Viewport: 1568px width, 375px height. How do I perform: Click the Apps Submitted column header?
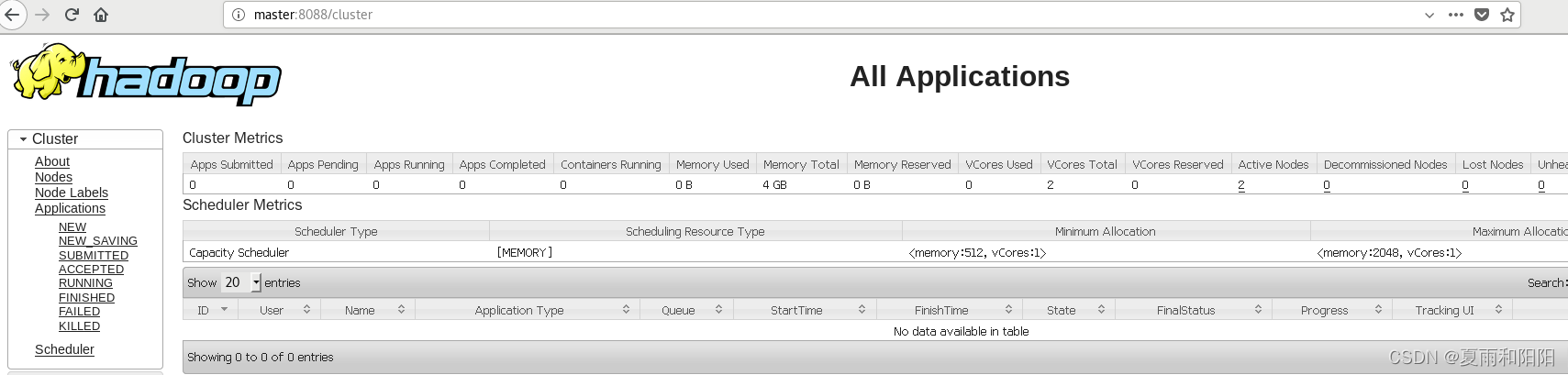[231, 165]
